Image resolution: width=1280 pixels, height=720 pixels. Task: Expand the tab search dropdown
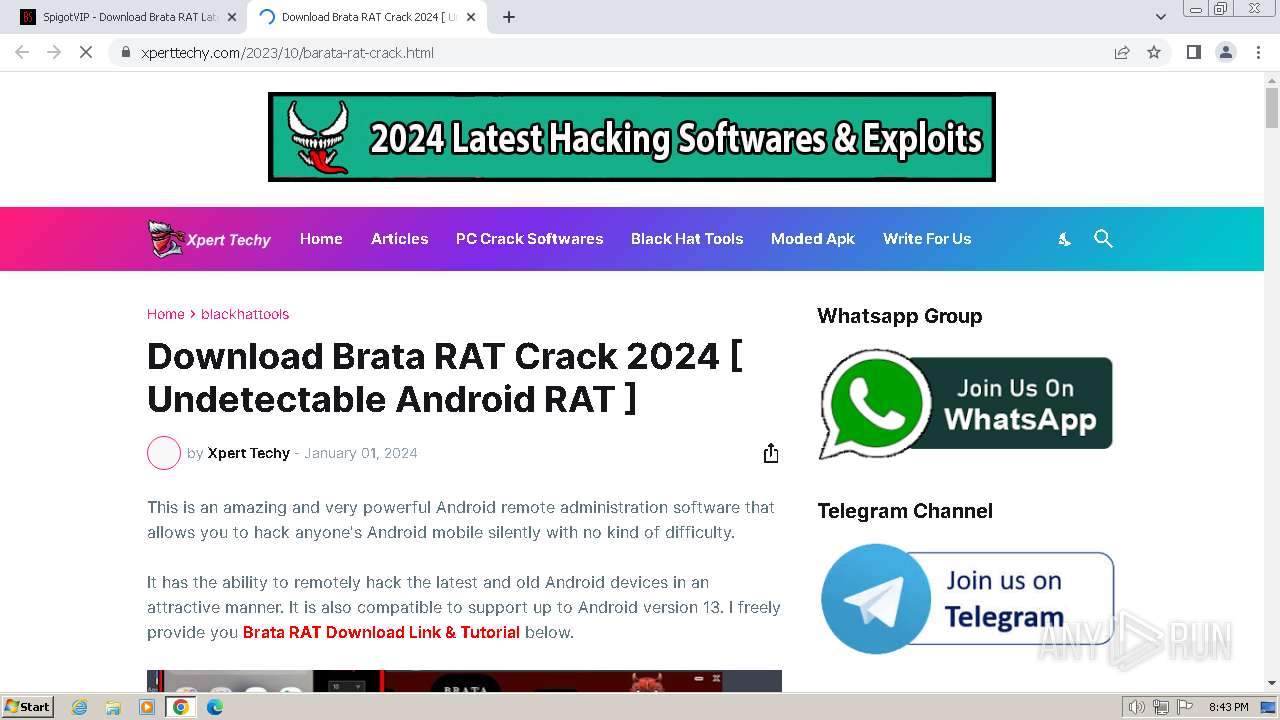click(1160, 17)
